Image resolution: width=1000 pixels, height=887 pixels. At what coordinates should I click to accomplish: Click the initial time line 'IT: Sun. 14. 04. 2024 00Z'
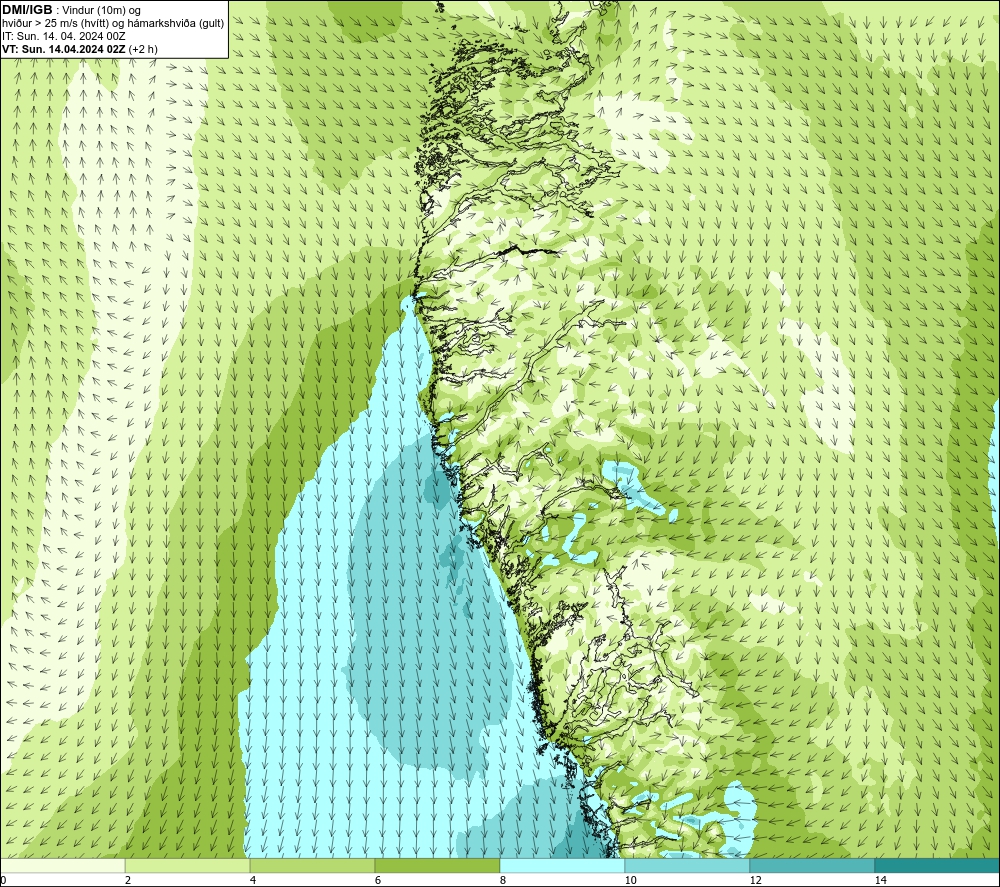(64, 36)
